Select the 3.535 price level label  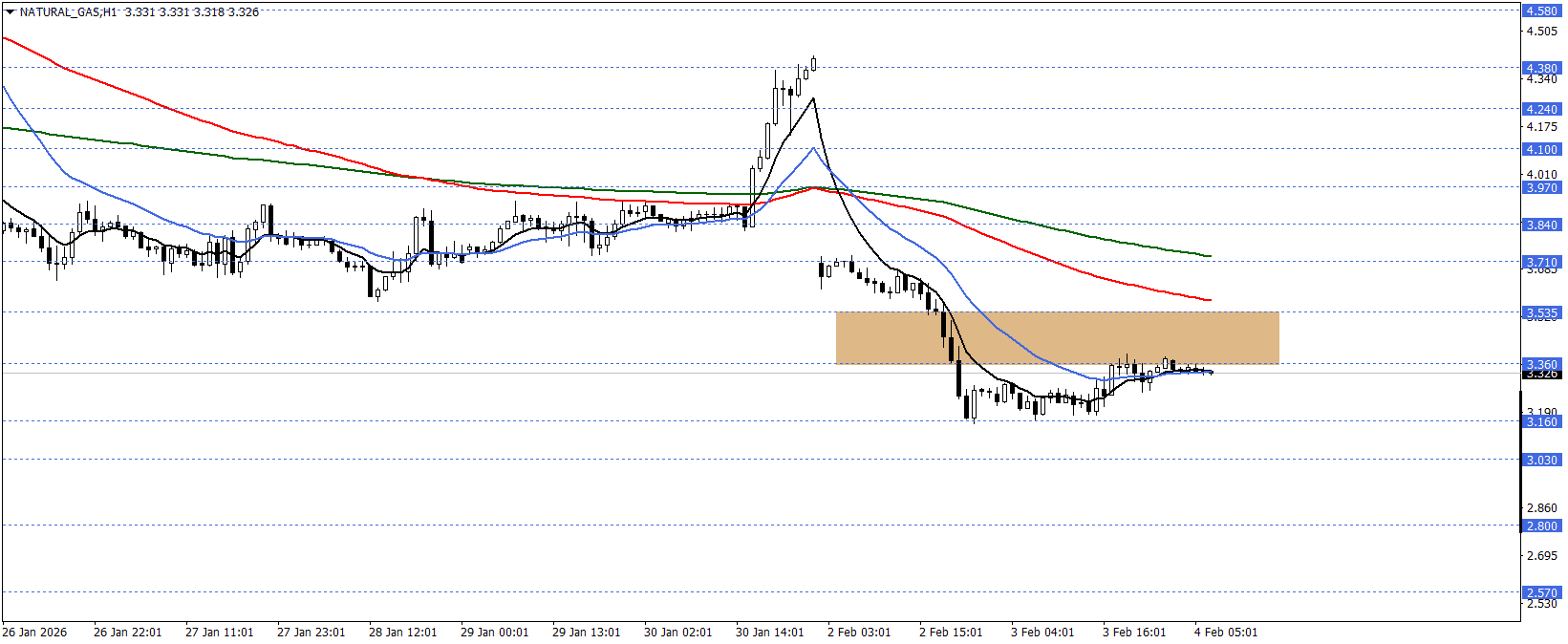tap(1540, 312)
